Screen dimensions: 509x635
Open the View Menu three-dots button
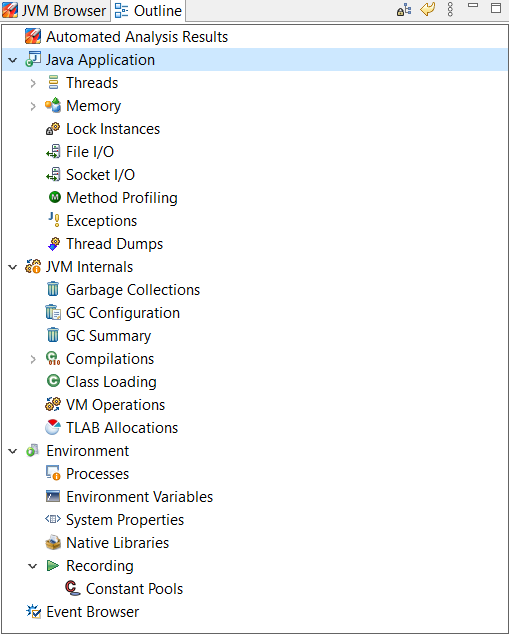coord(450,9)
